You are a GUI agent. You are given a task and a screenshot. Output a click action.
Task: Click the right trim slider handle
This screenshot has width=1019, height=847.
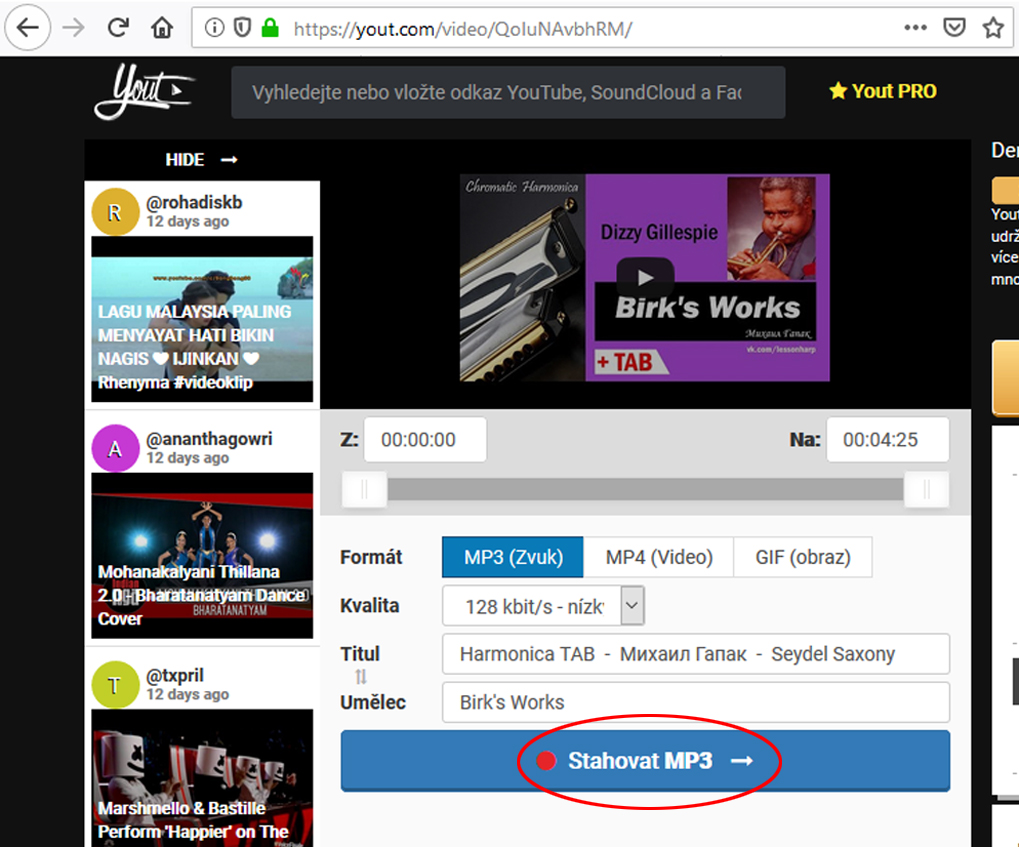click(x=926, y=489)
